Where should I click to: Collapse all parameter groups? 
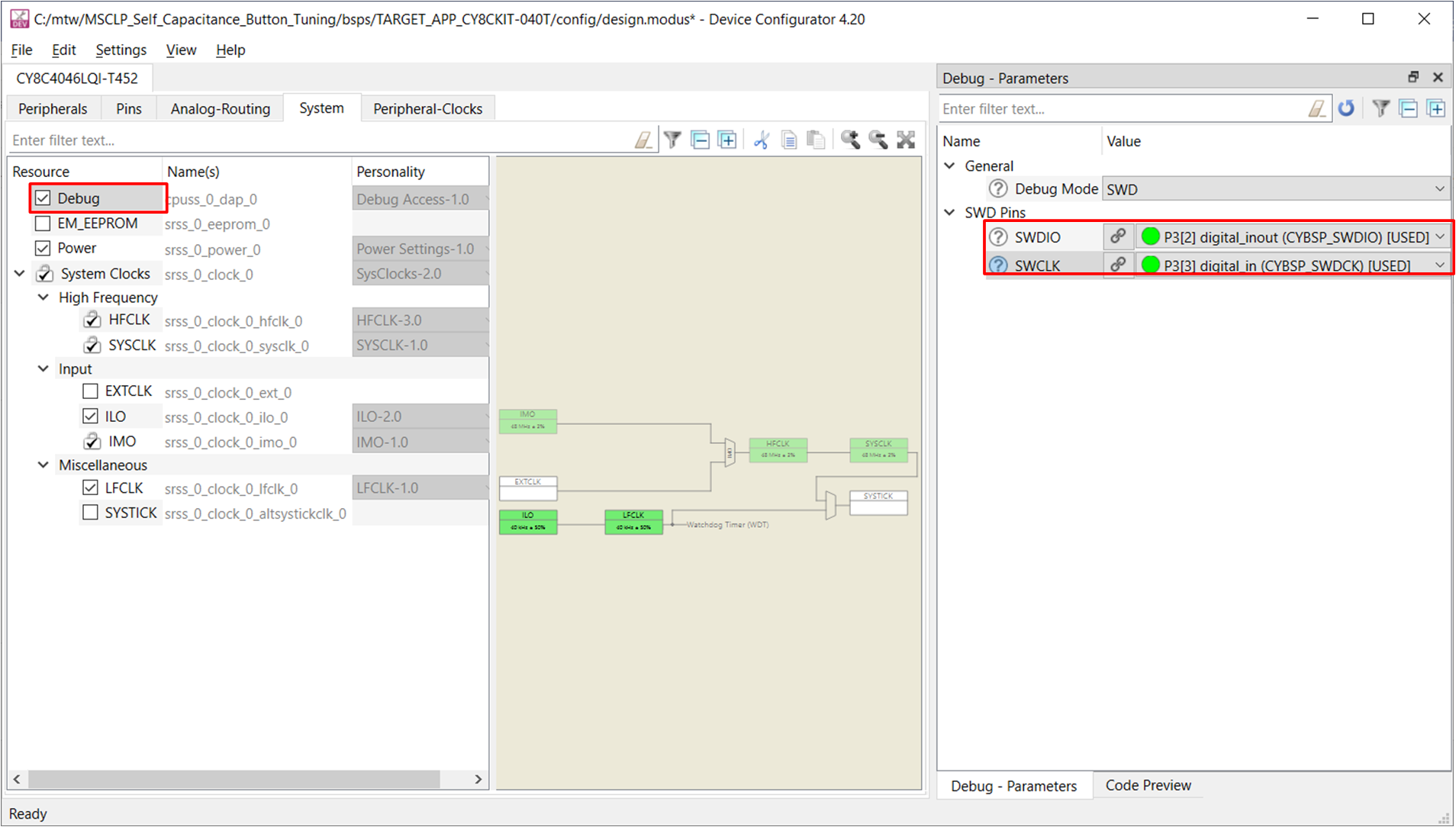(x=1408, y=108)
